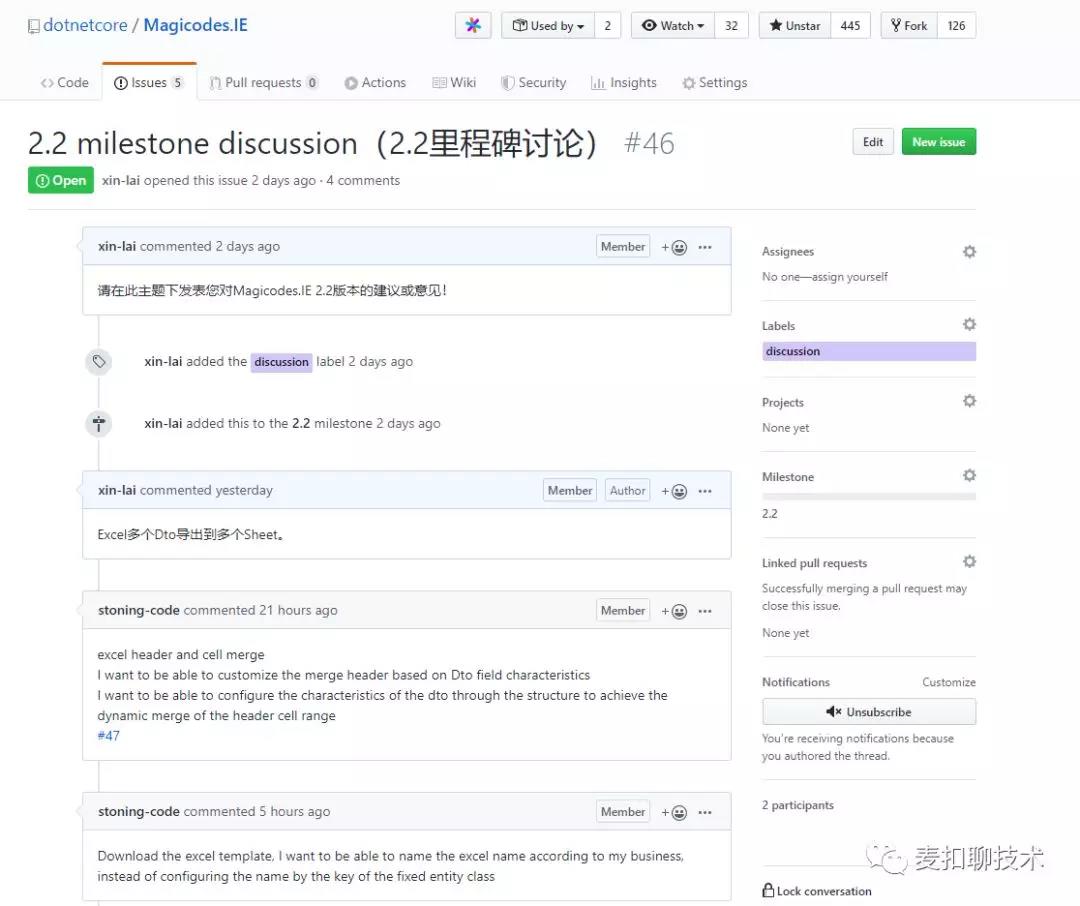
Task: Click the Unsubscribe button
Action: tap(869, 712)
